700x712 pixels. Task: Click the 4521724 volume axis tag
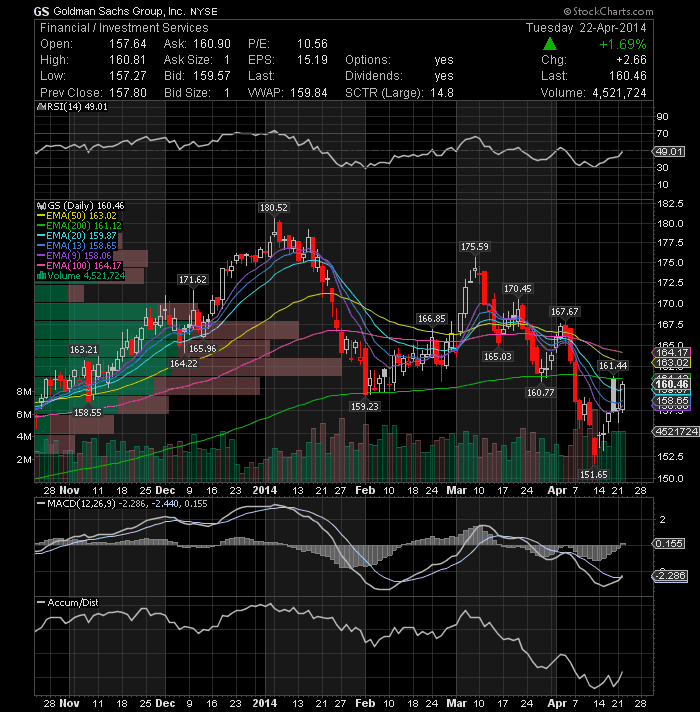(676, 431)
